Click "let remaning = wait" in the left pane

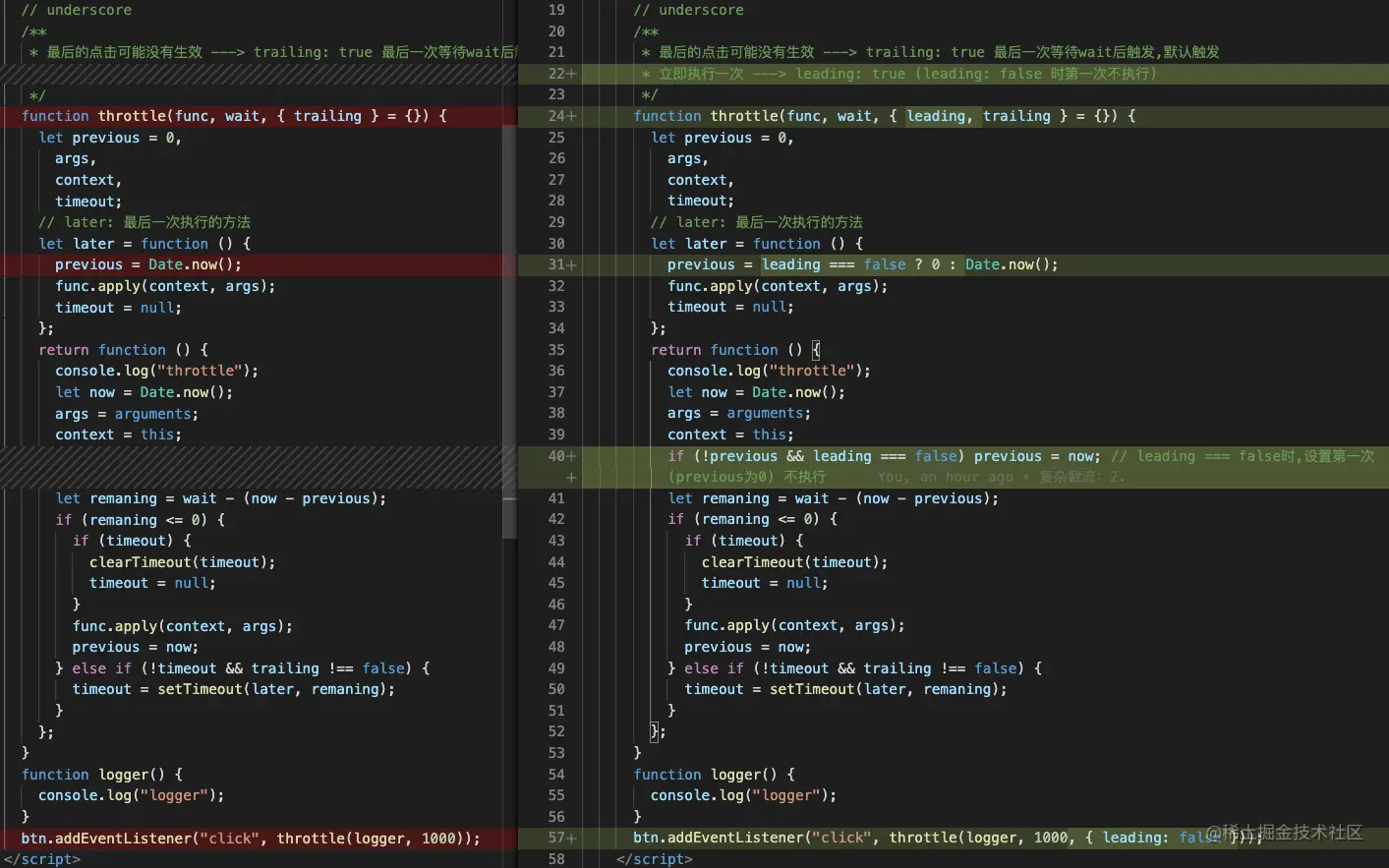[x=136, y=498]
